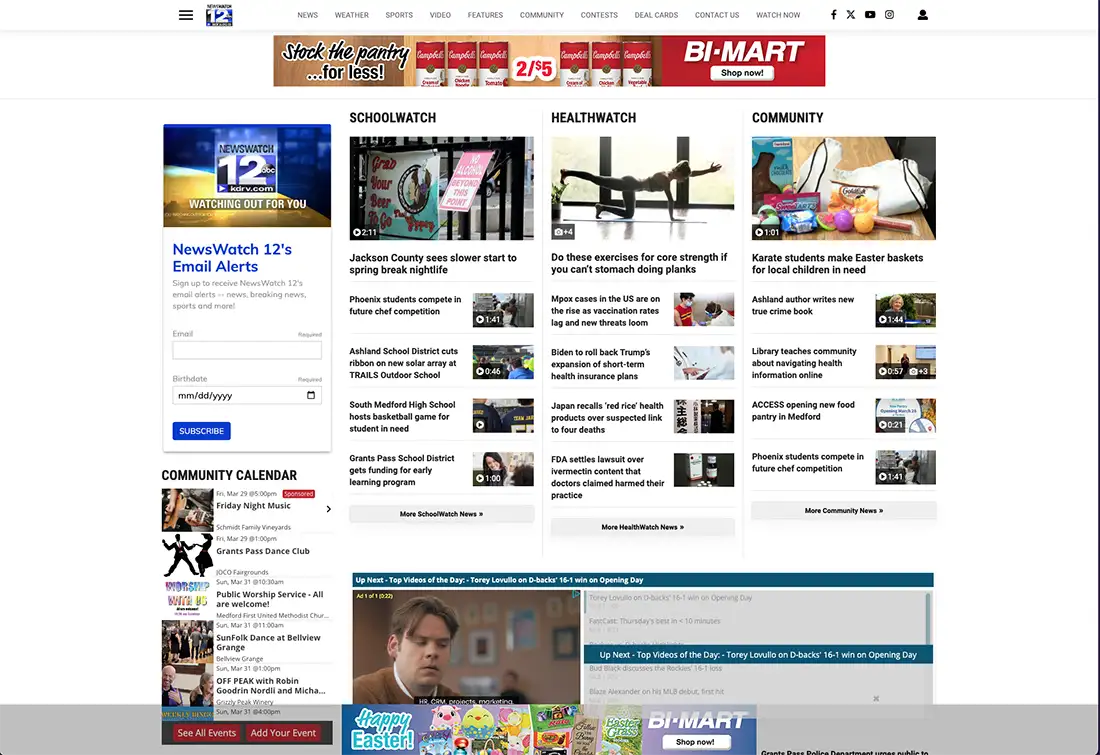
Task: Open the Weather menu
Action: point(351,15)
